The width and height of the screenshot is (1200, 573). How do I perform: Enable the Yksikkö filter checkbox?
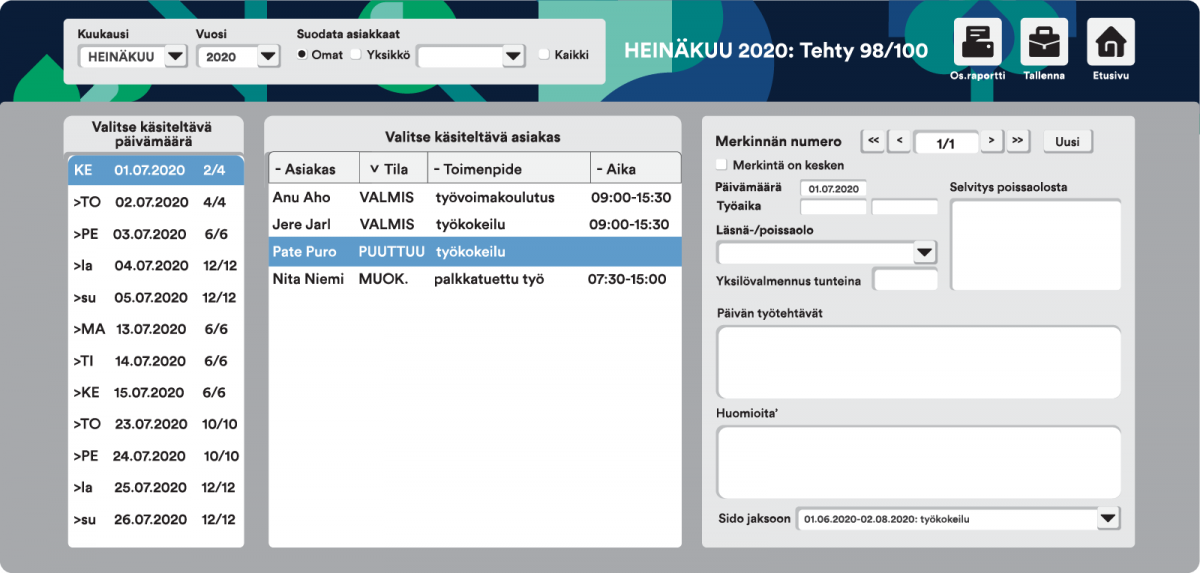click(x=355, y=55)
